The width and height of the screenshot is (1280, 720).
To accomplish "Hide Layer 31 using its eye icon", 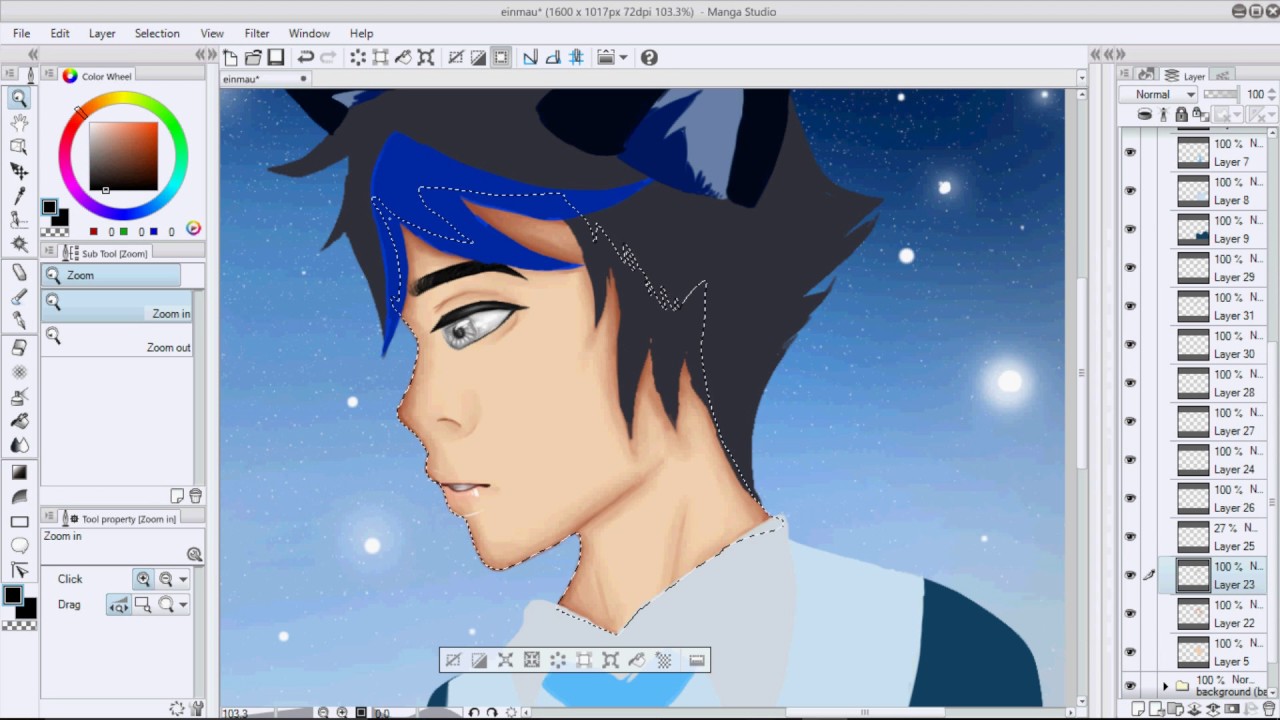I will point(1130,306).
